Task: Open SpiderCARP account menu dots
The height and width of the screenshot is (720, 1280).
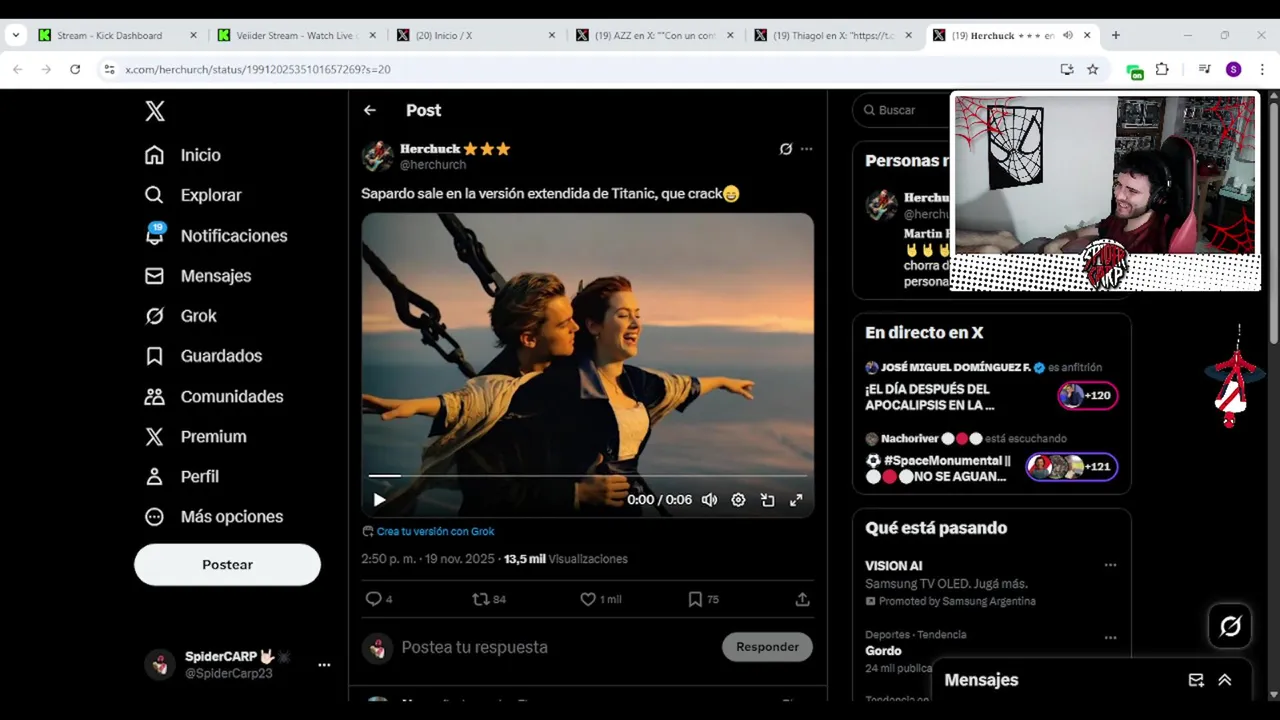Action: coord(324,665)
